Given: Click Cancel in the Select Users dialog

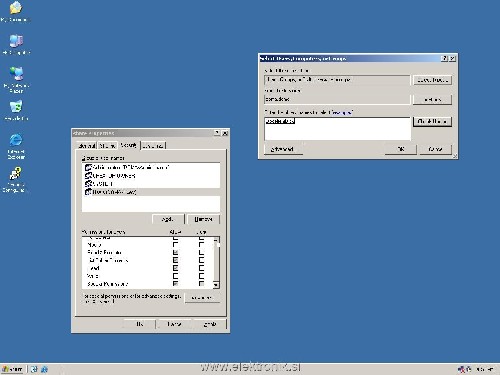Looking at the screenshot, I should (435, 149).
